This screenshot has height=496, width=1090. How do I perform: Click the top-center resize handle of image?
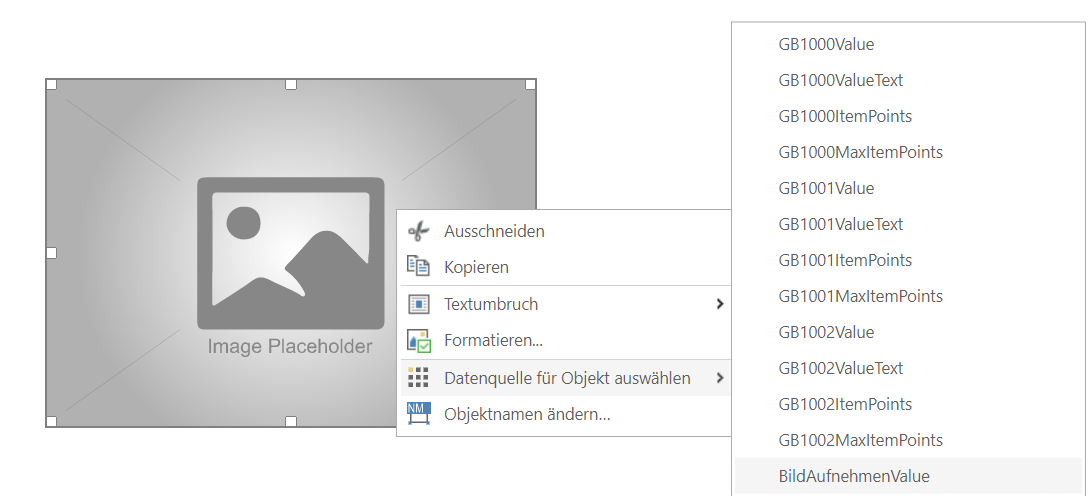point(291,85)
